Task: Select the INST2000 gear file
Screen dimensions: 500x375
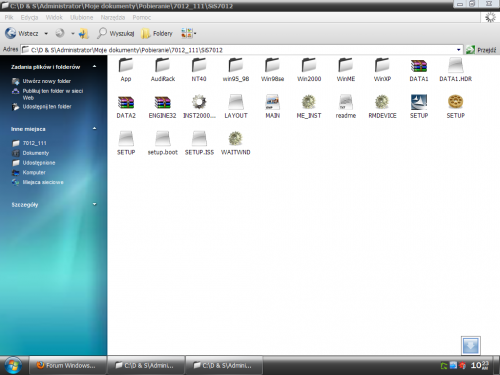Action: tap(199, 106)
